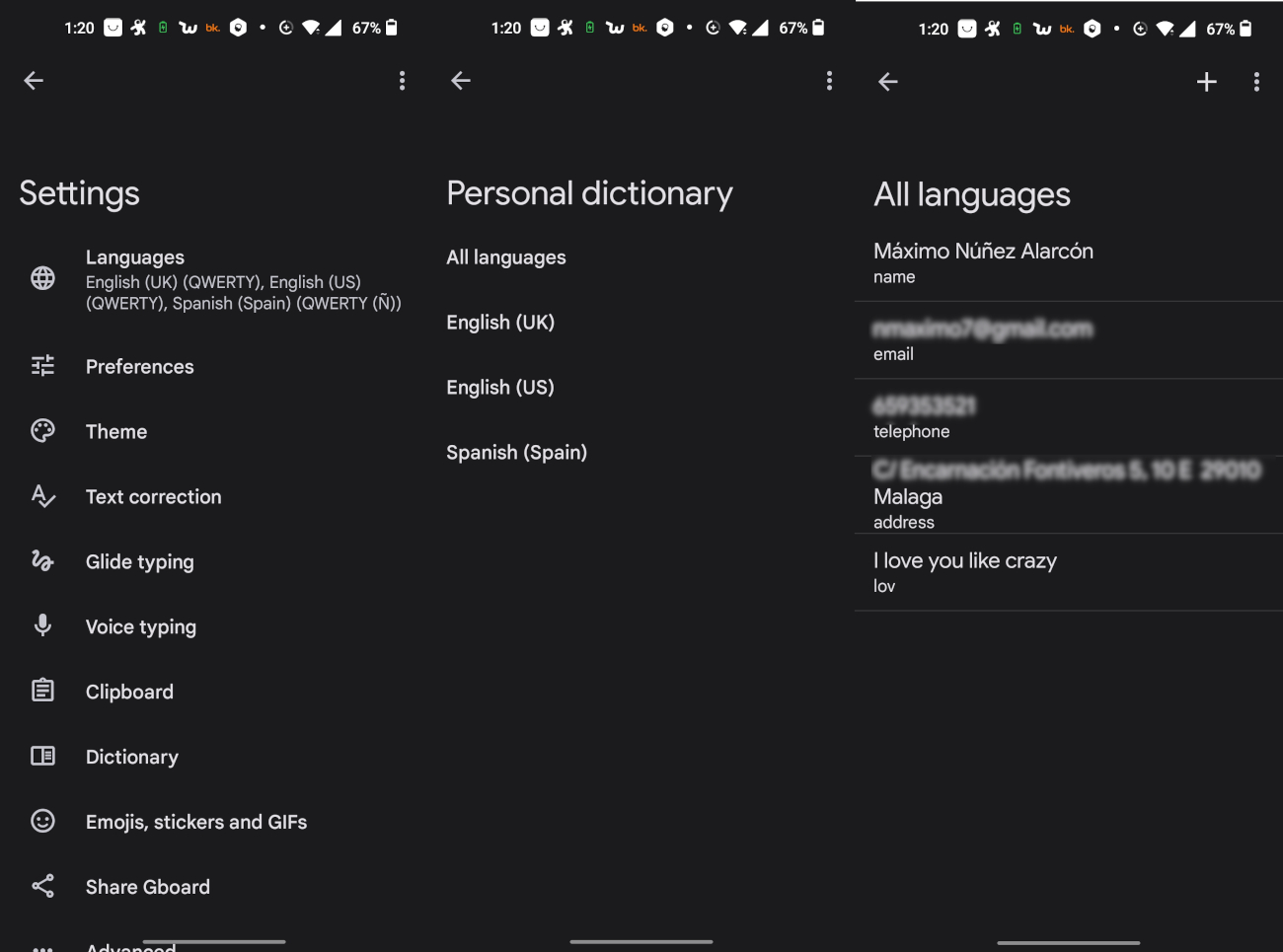Tap the globe icon beside Languages
Image resolution: width=1283 pixels, height=952 pixels.
[42, 279]
